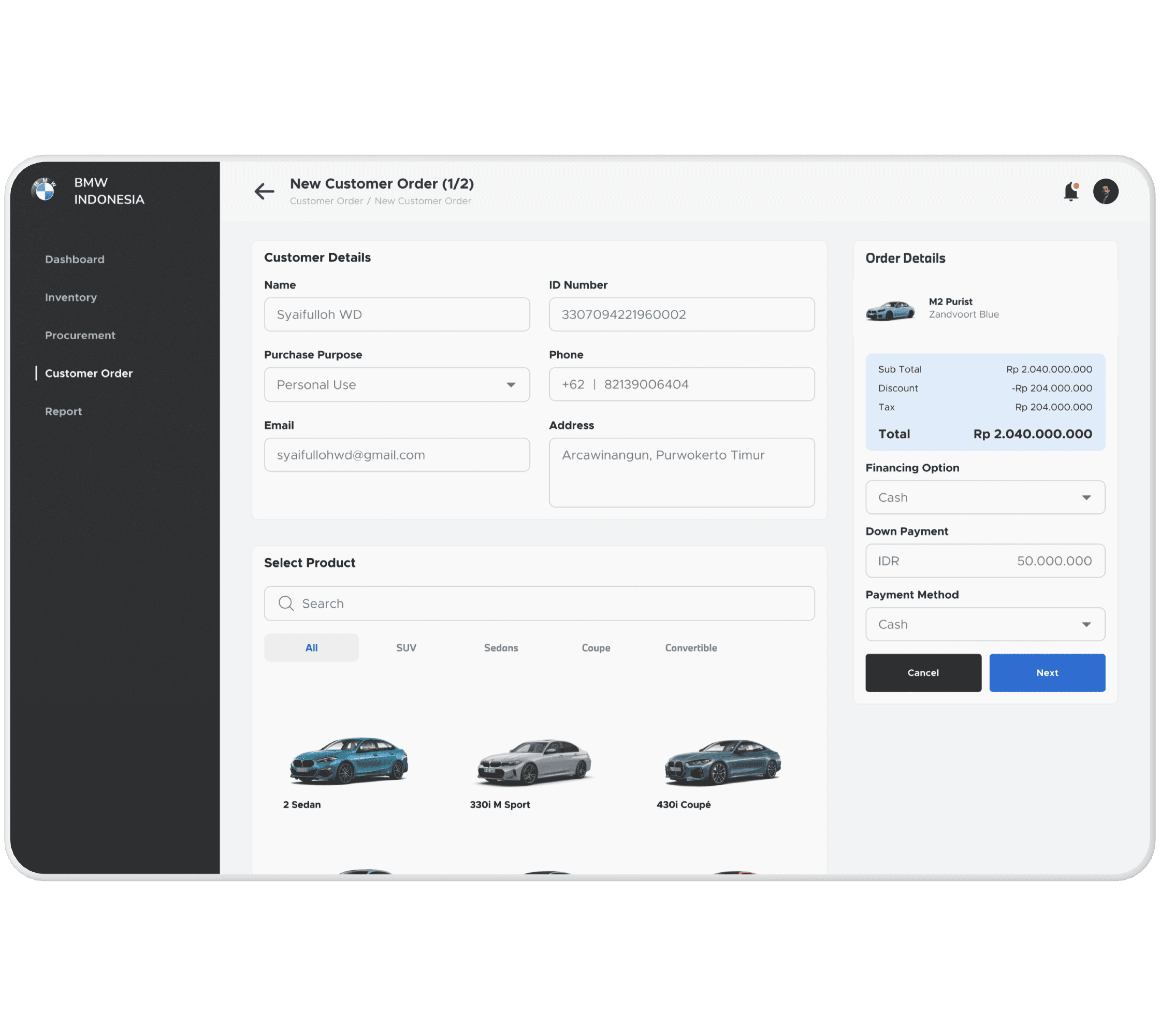This screenshot has height=1036, width=1160.
Task: Go to Inventory in sidebar
Action: point(71,297)
